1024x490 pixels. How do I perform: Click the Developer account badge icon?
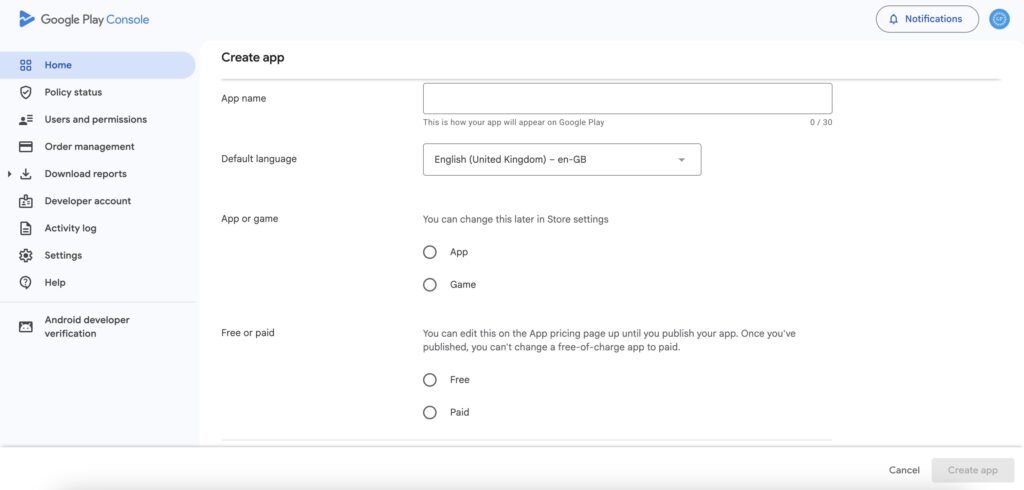click(25, 201)
